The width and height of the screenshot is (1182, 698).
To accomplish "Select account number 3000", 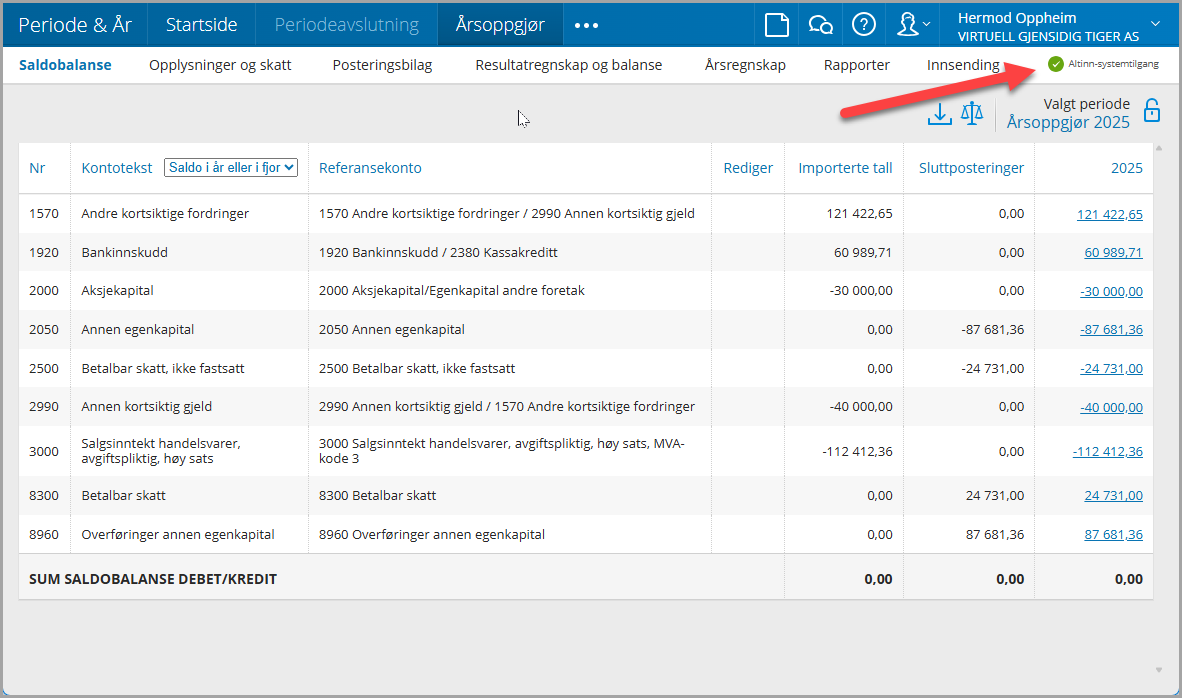I will pos(44,452).
